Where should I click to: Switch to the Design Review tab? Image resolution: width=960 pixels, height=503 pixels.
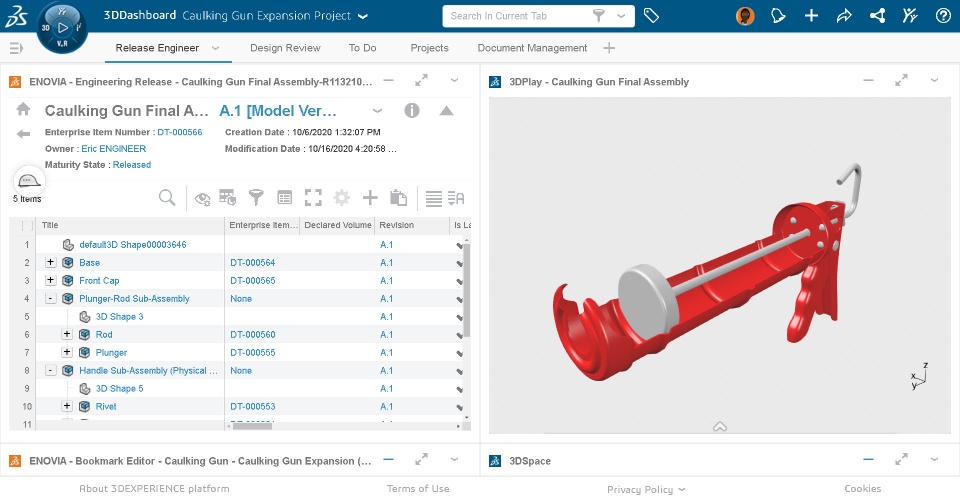[x=285, y=48]
